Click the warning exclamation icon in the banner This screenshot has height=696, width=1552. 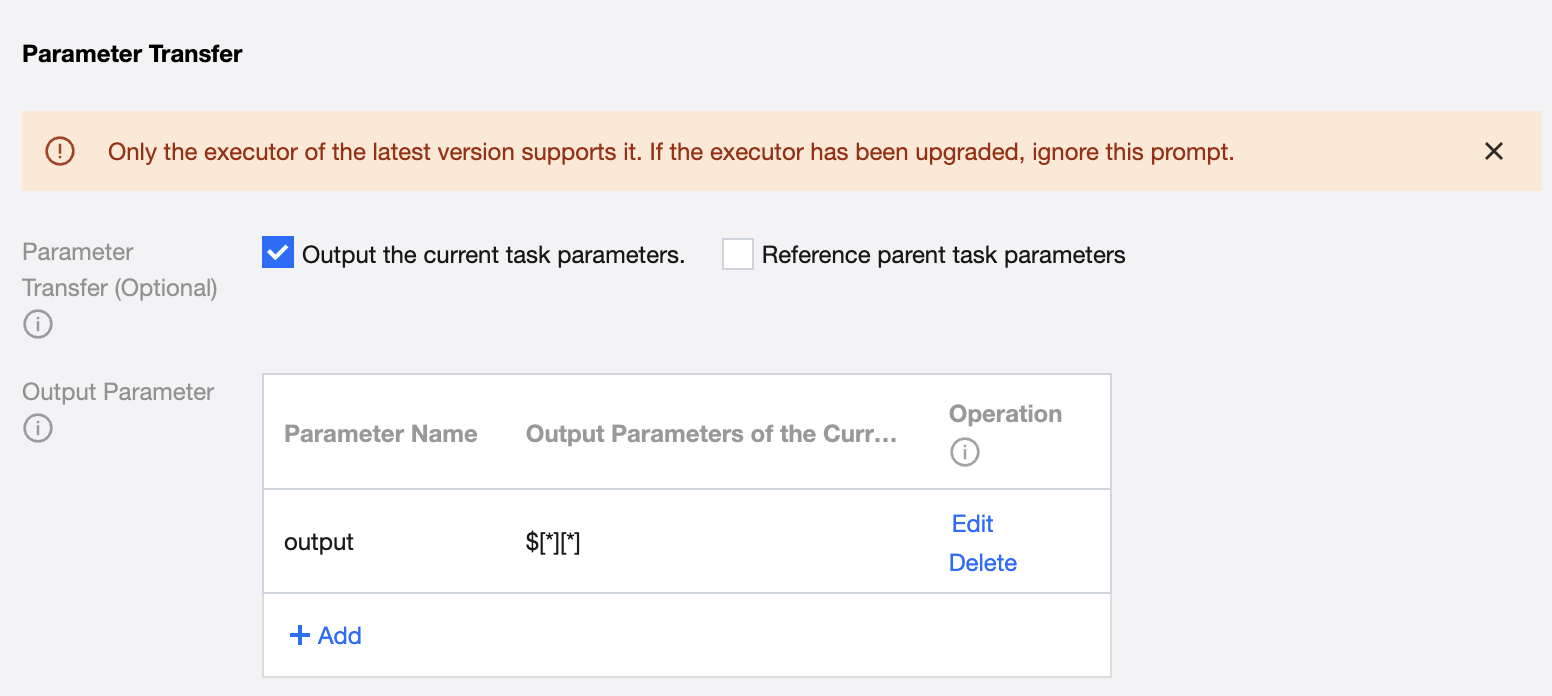pos(60,151)
